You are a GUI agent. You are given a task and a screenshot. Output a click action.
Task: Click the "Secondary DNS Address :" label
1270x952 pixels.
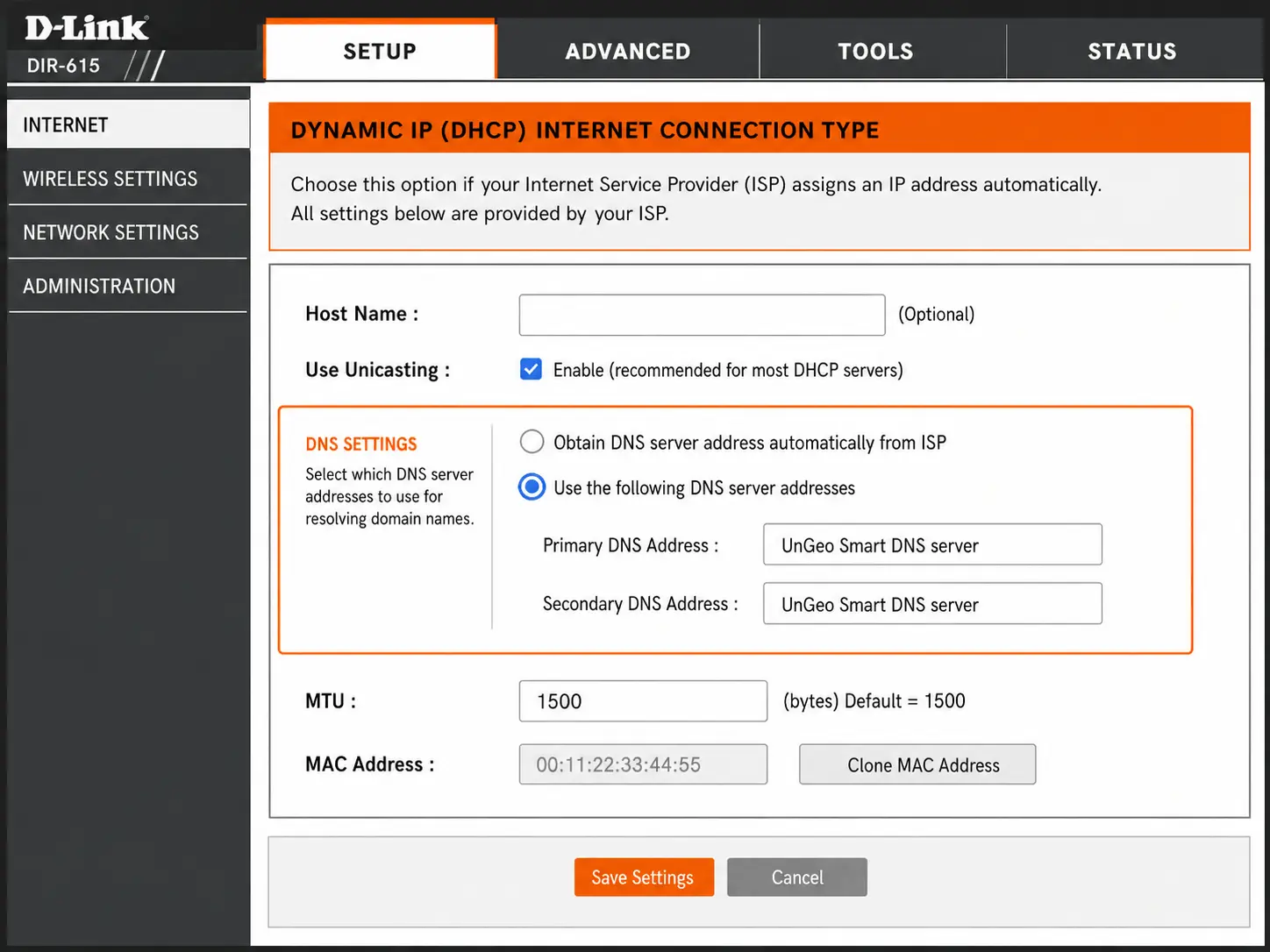coord(640,603)
